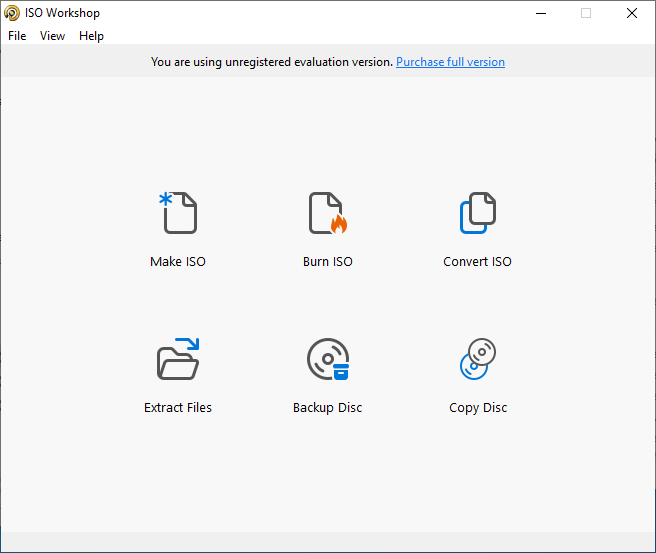Open the File menu
Viewport: 656px width, 553px height.
(x=17, y=36)
